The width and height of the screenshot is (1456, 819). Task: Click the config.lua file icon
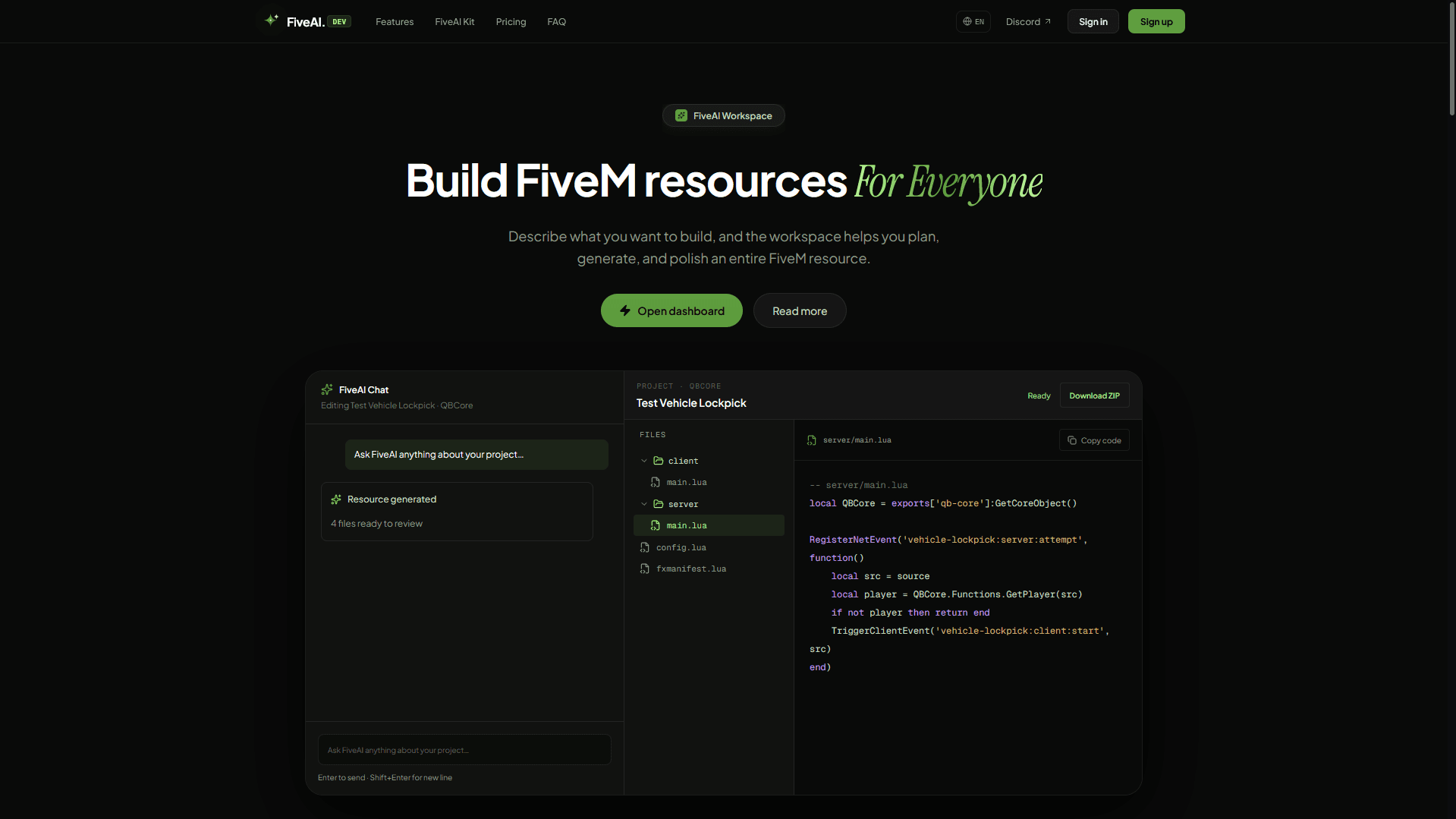(x=645, y=547)
